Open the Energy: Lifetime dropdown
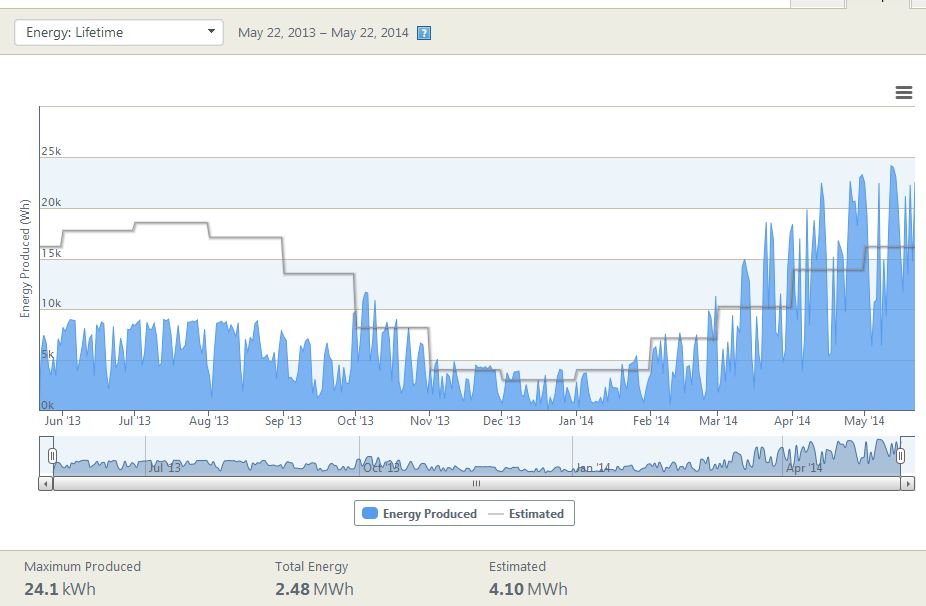926x606 pixels. click(x=118, y=32)
